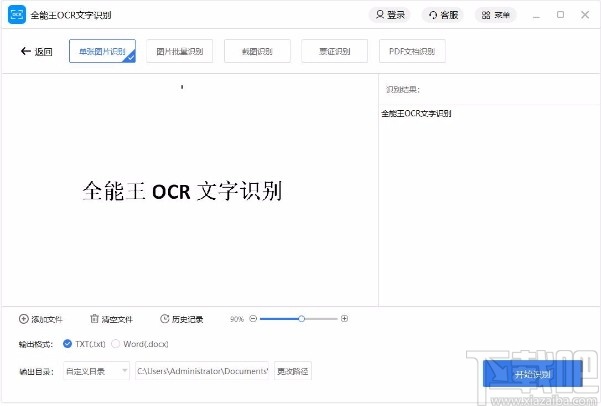Close the OCR window
Screen dimensions: 601x406
point(585,15)
